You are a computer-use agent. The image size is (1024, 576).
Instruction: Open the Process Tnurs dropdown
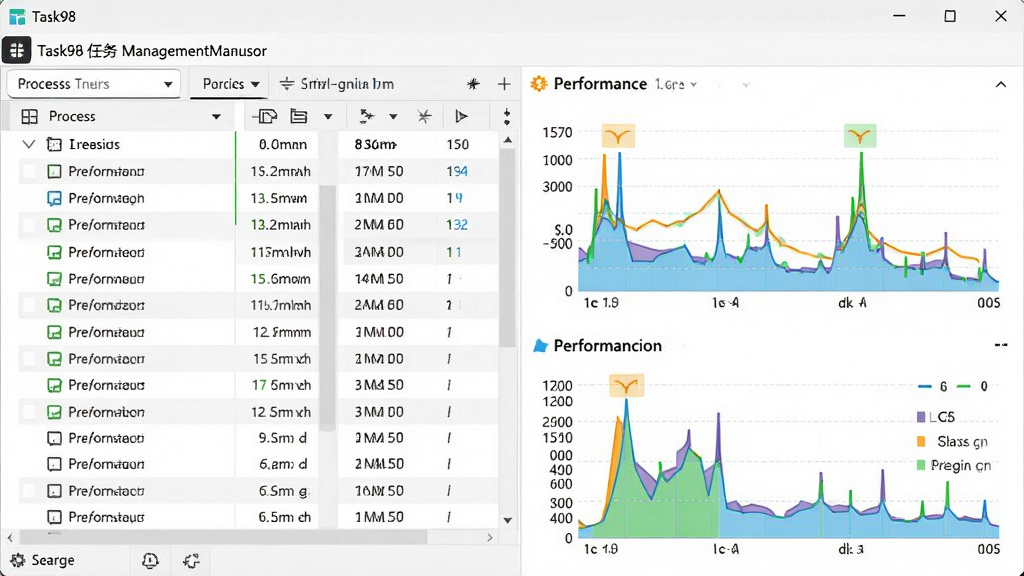(x=93, y=84)
